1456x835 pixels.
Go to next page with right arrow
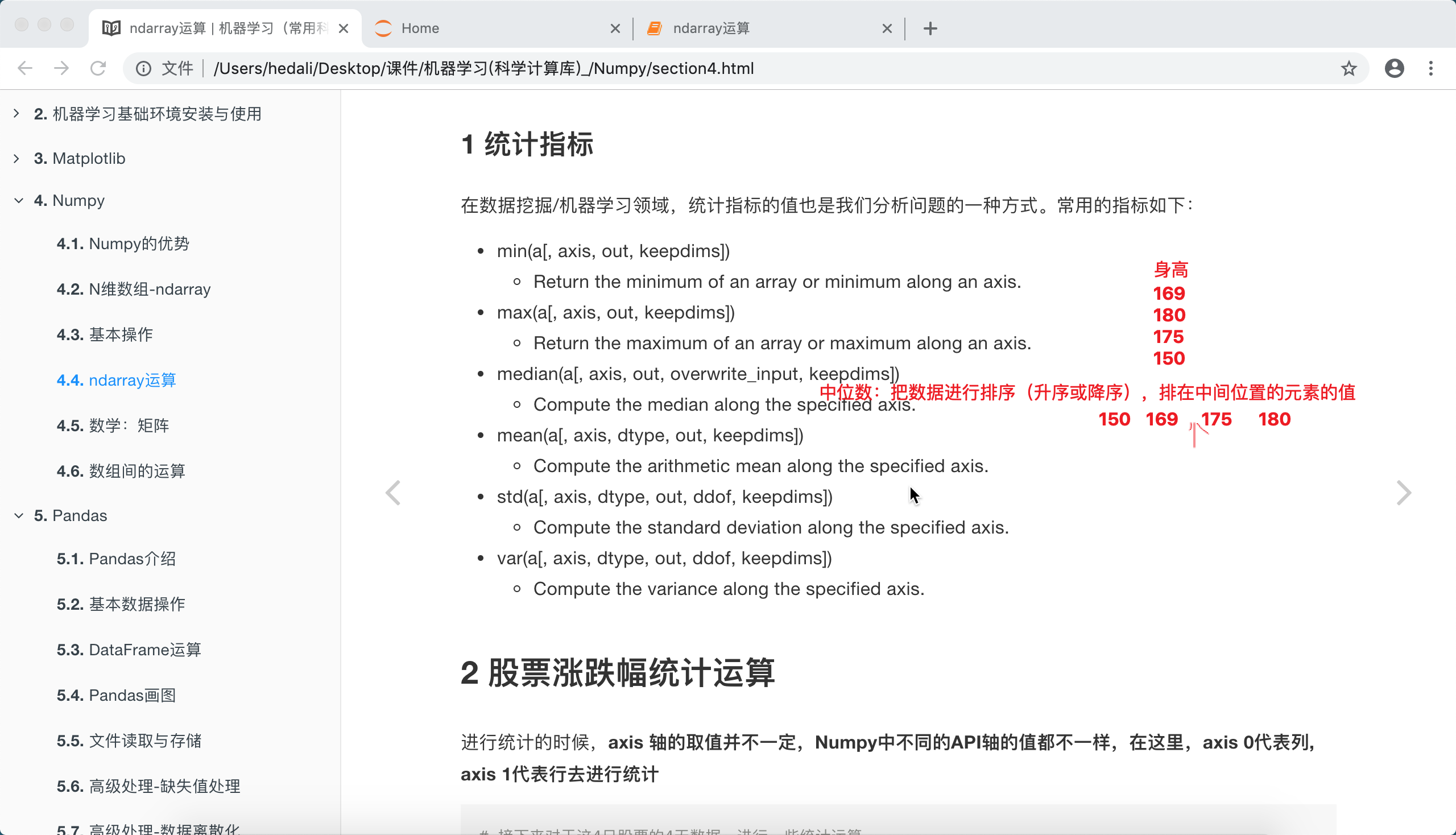point(1403,493)
